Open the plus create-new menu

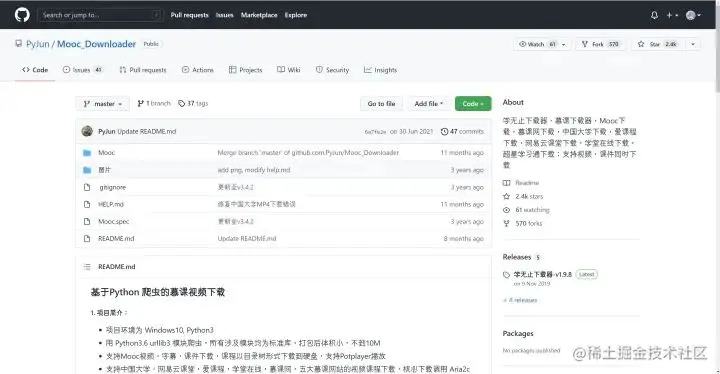(672, 15)
